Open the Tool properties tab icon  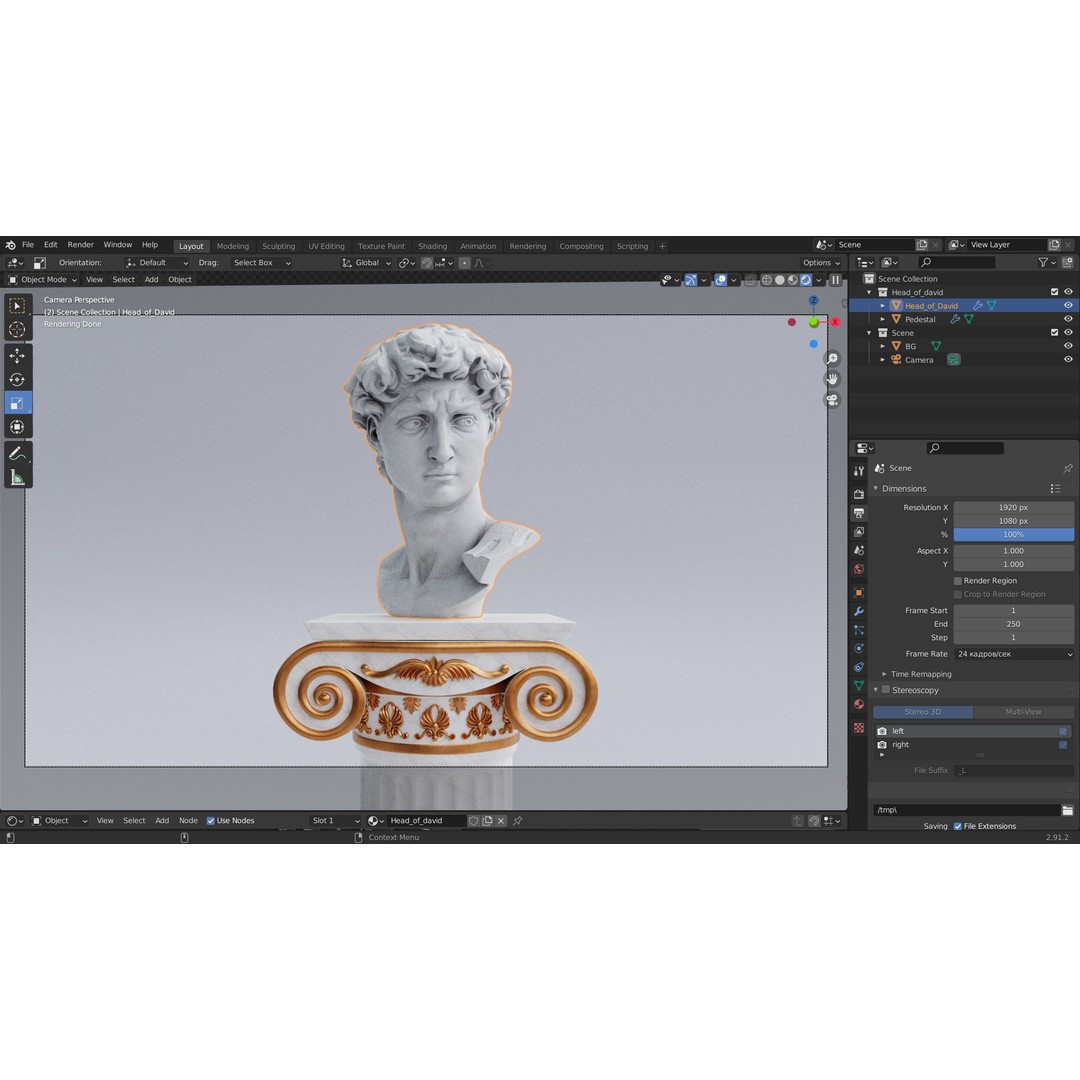point(859,471)
